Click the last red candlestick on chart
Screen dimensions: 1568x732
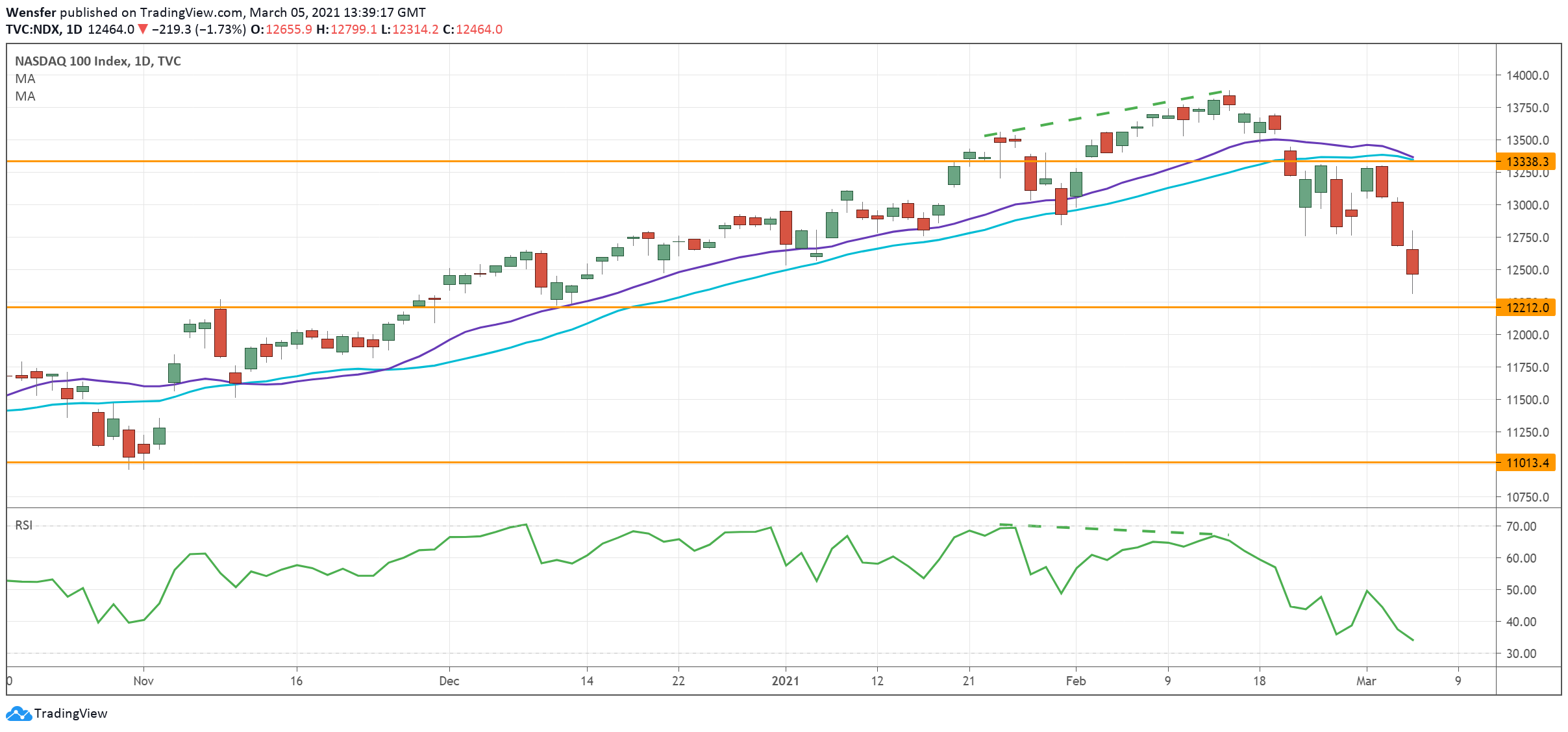click(1412, 262)
